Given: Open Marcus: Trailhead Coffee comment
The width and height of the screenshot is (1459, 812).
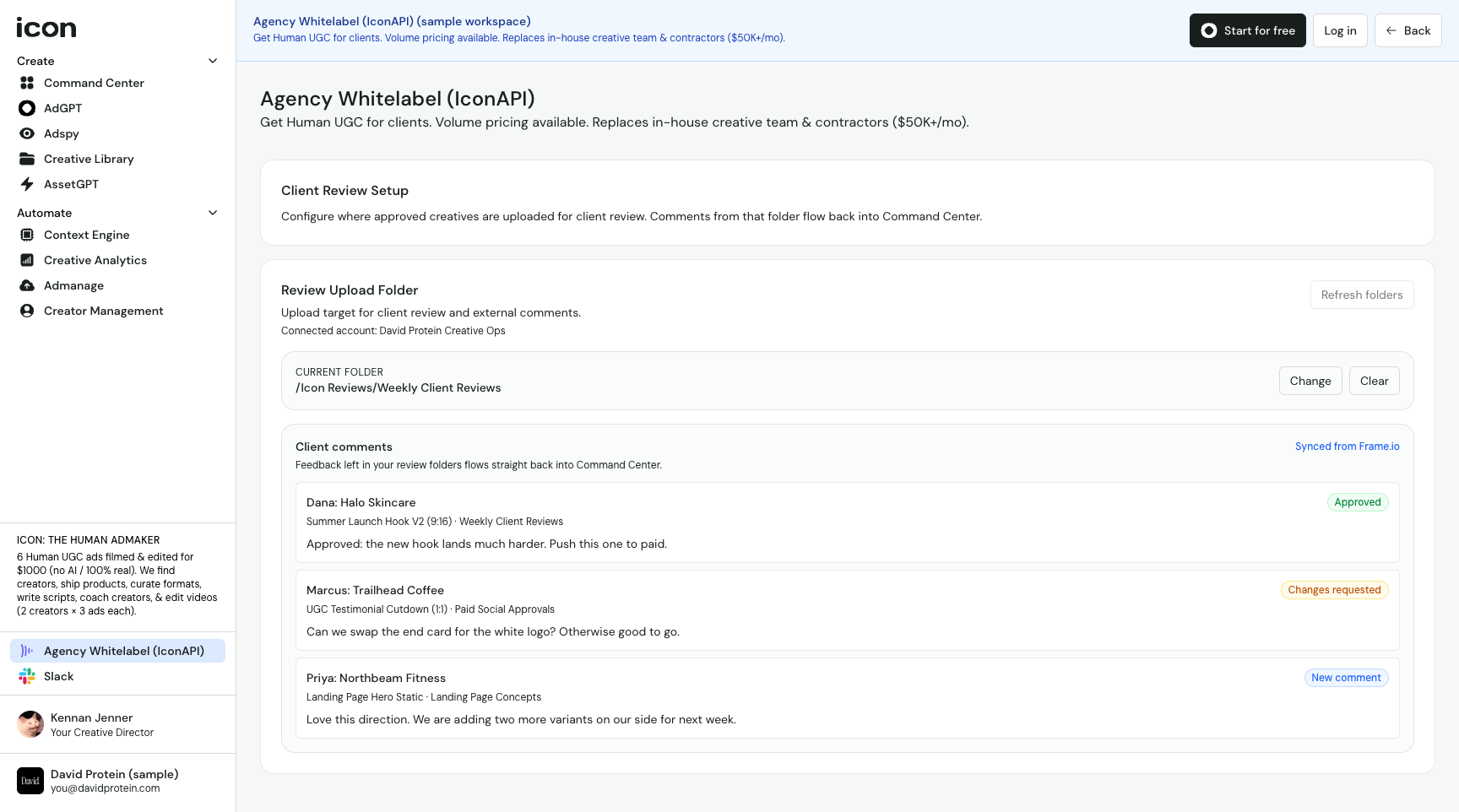Looking at the screenshot, I should 847,610.
